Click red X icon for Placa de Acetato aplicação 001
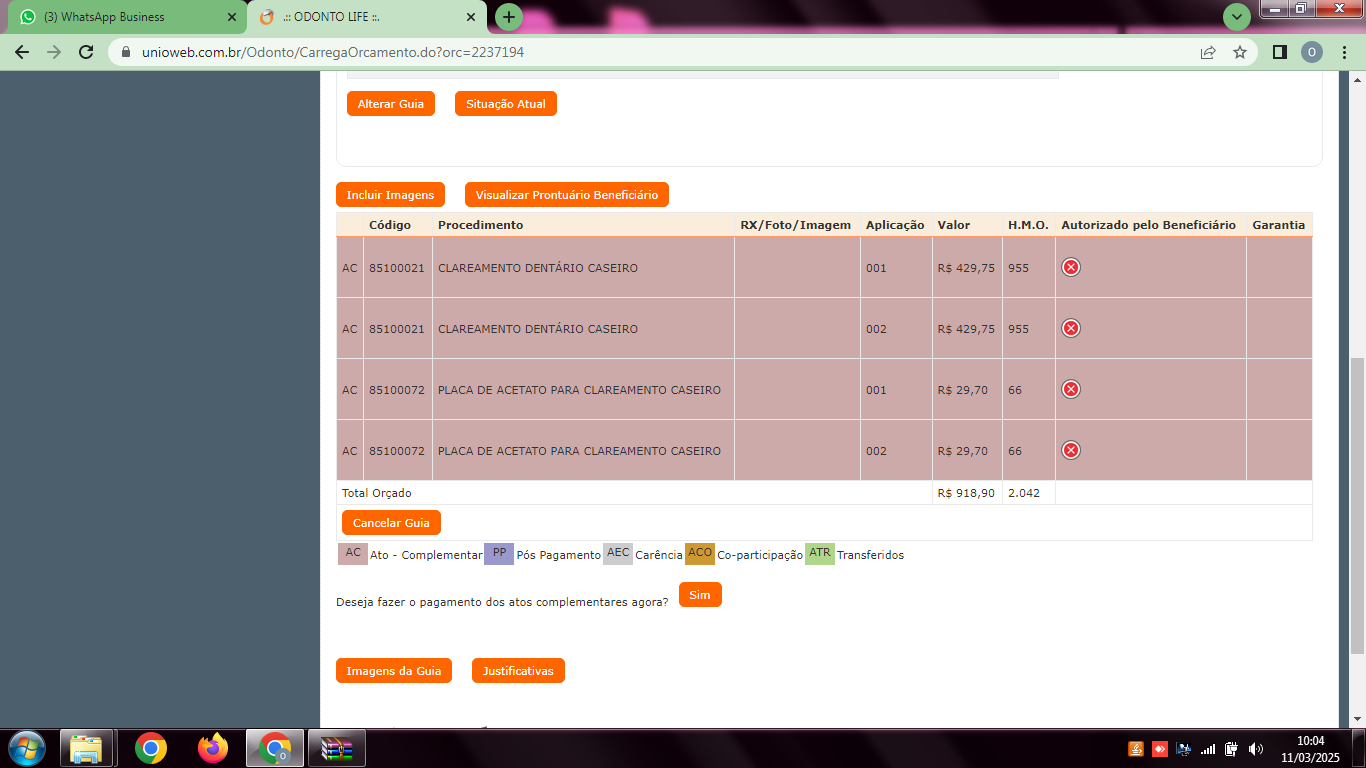Image resolution: width=1366 pixels, height=768 pixels. (x=1070, y=389)
